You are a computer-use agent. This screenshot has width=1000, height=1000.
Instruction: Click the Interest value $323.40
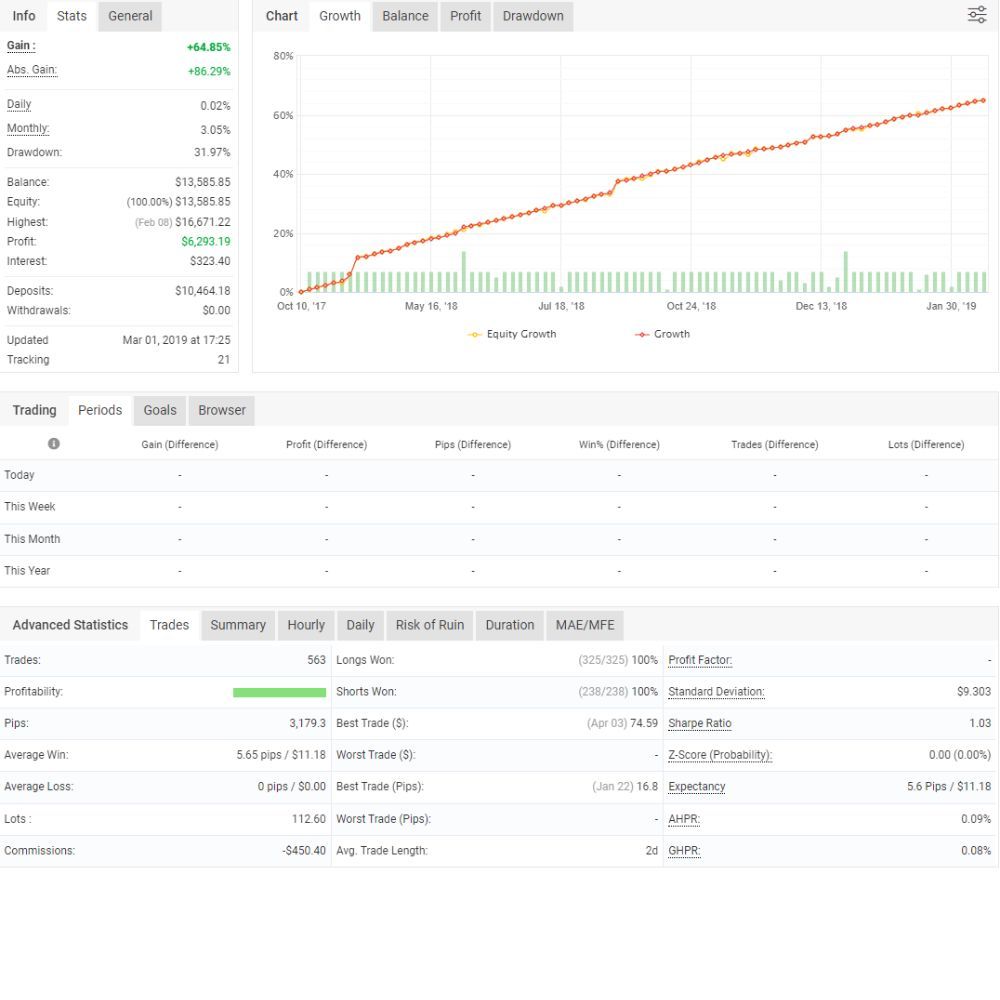click(x=210, y=261)
